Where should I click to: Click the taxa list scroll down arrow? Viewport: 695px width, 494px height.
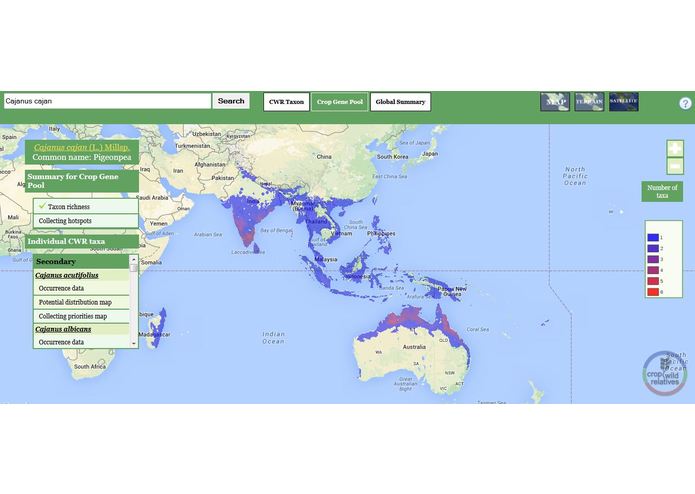pyautogui.click(x=134, y=344)
